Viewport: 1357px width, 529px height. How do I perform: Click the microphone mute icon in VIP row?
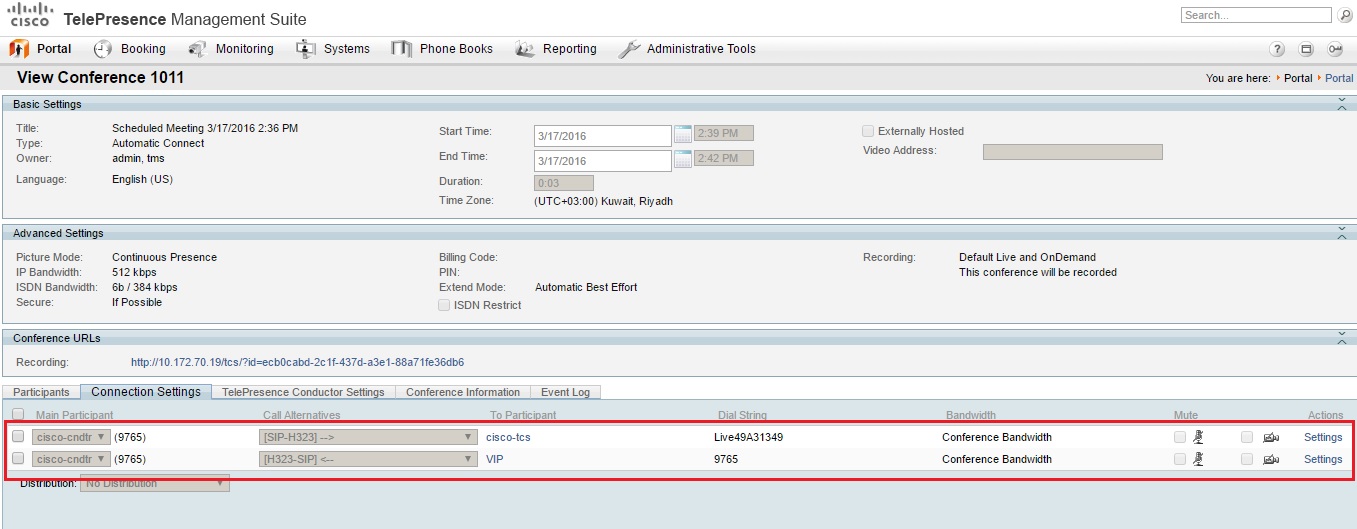1198,459
